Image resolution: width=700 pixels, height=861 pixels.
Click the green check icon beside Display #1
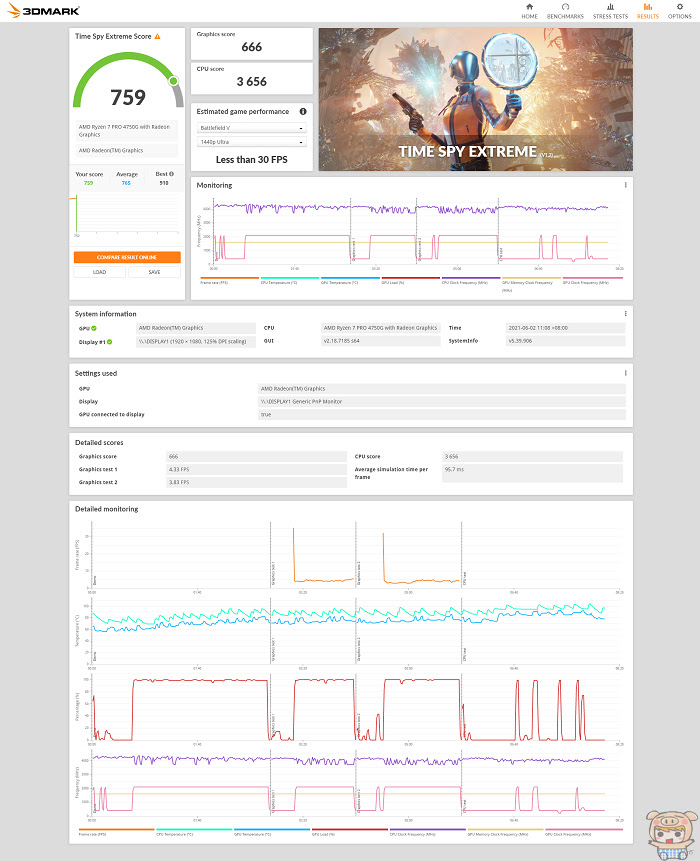point(110,342)
